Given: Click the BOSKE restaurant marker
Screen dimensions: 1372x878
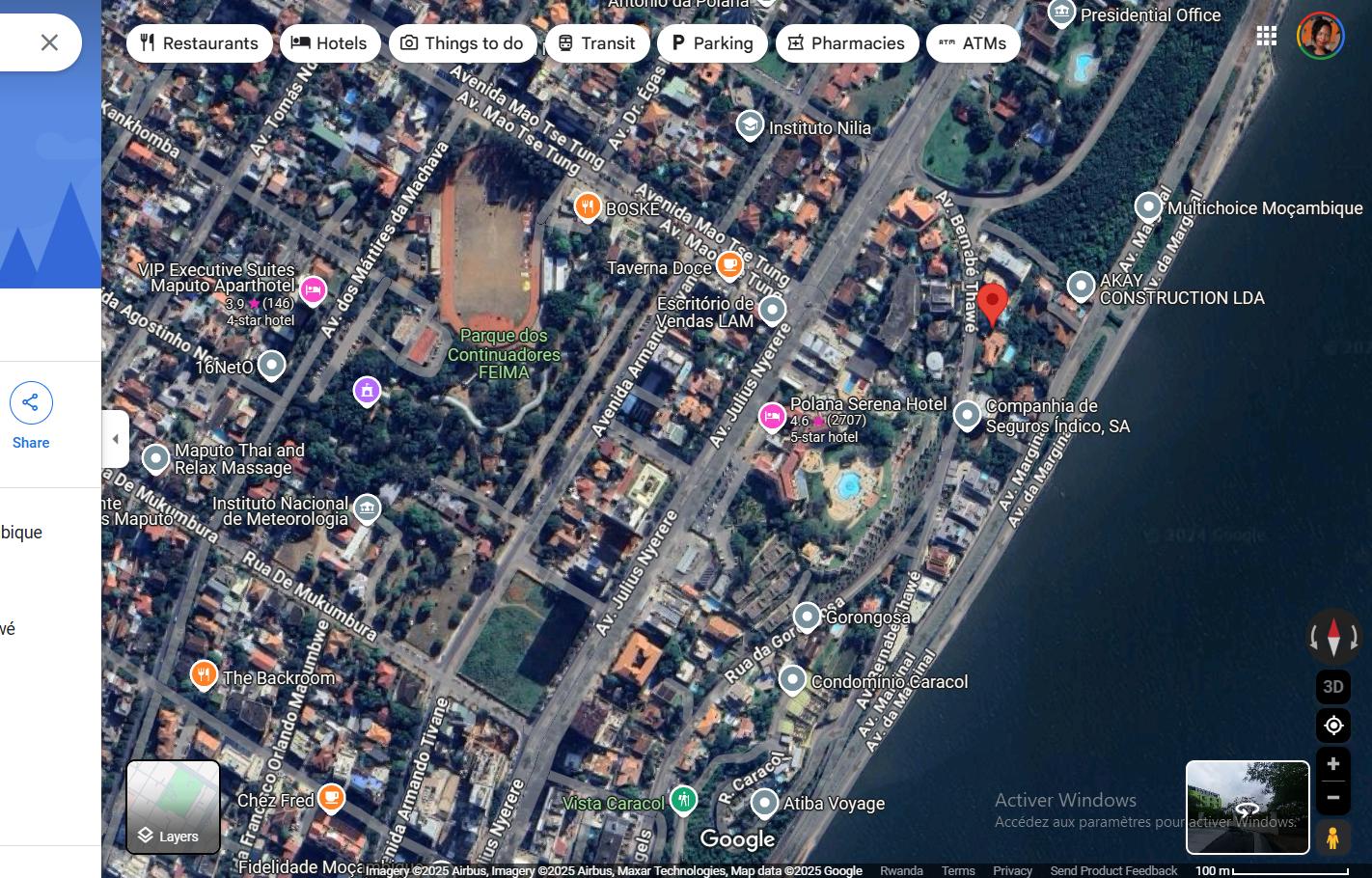Looking at the screenshot, I should tap(587, 206).
